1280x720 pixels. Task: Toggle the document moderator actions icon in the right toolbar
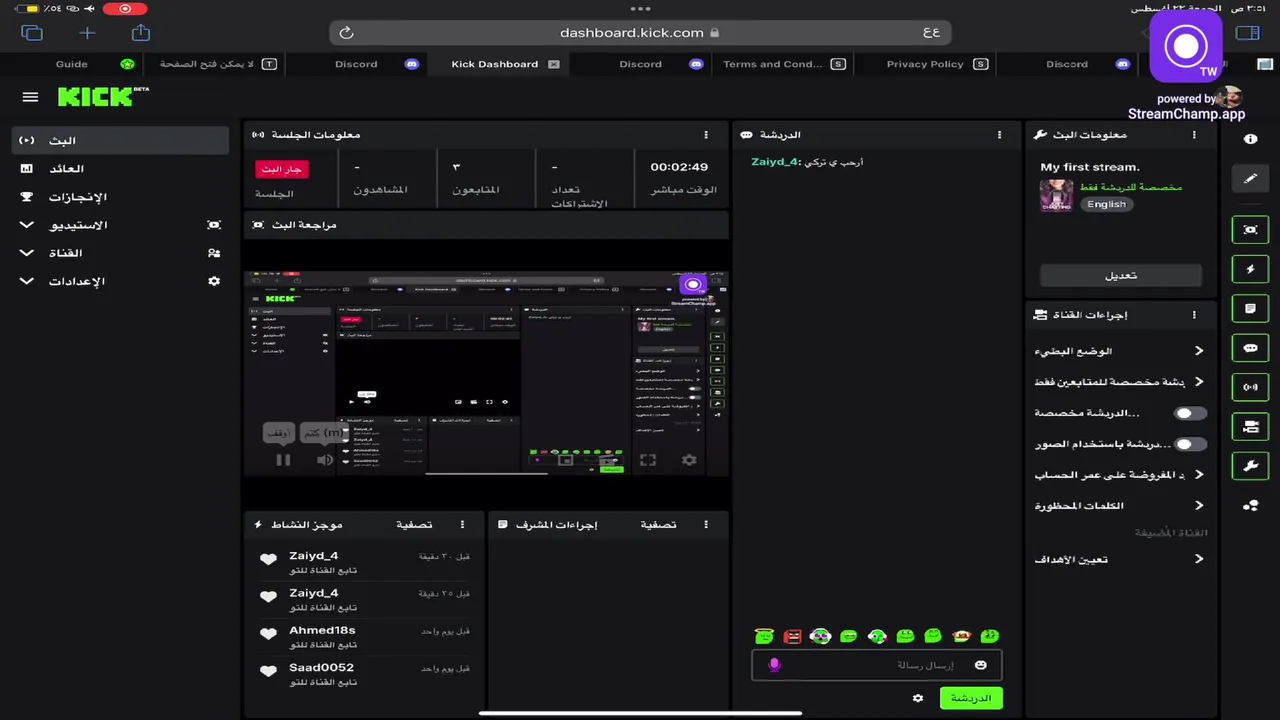click(1250, 309)
